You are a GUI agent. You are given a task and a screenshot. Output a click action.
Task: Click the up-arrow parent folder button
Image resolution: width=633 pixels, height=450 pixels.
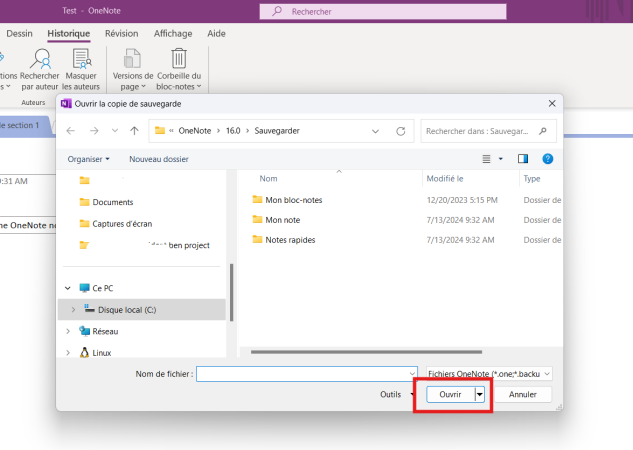tap(131, 131)
